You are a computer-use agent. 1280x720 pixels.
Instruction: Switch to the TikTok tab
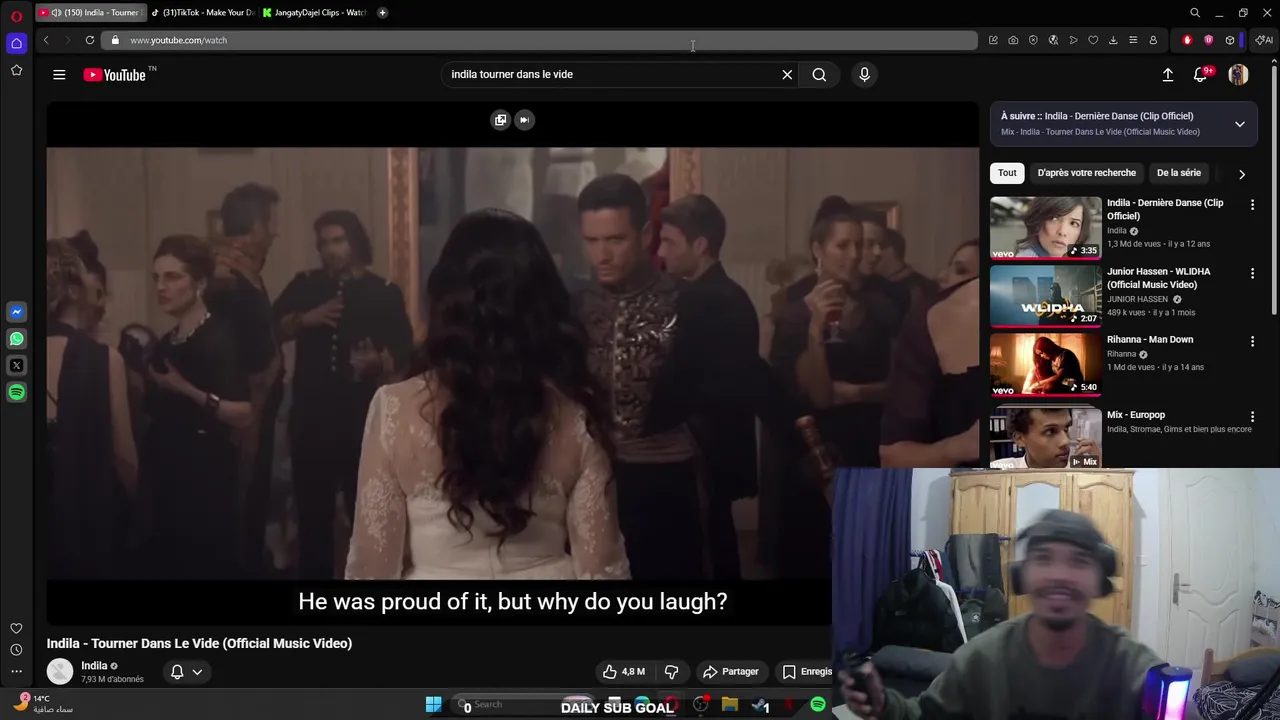click(202, 13)
